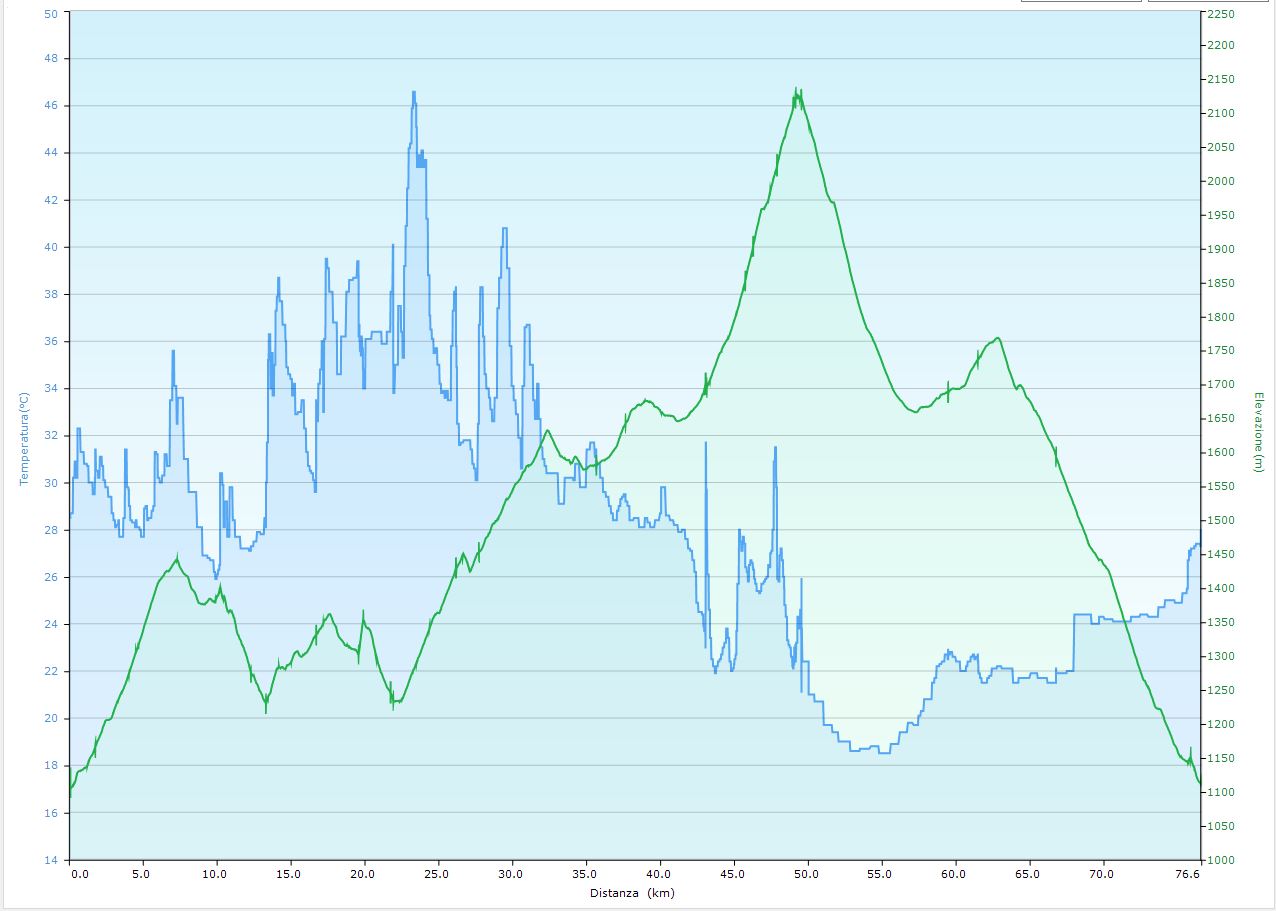Viewport: 1276px width, 911px height.
Task: Click the 14 label on temperature axis
Action: pyautogui.click(x=51, y=860)
